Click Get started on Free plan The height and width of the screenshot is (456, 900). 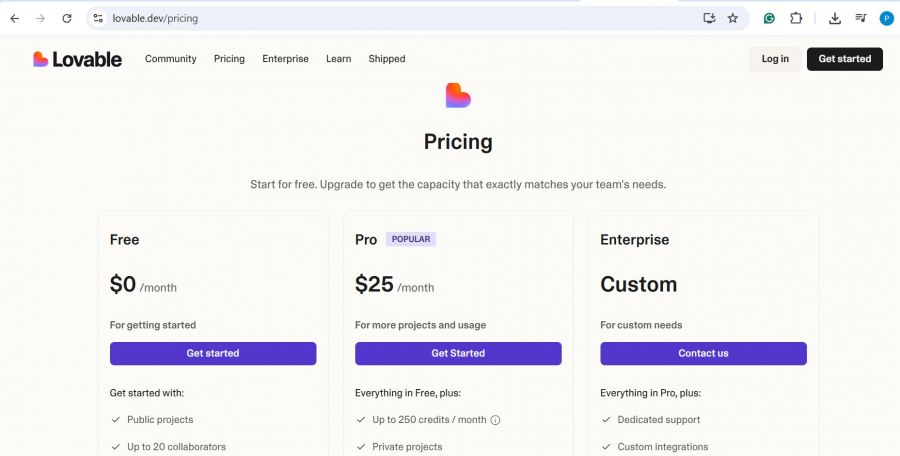click(x=213, y=353)
